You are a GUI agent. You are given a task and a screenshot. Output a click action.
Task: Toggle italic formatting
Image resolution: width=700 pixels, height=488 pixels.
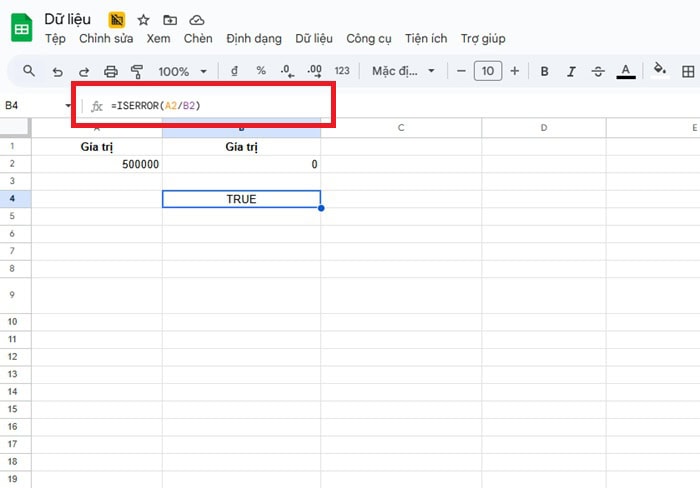(572, 71)
